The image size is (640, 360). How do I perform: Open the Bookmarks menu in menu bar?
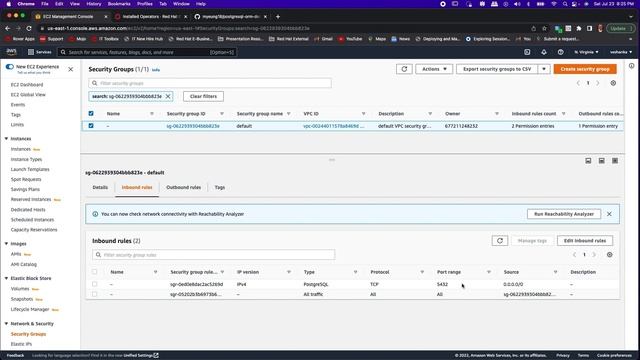pos(119,4)
